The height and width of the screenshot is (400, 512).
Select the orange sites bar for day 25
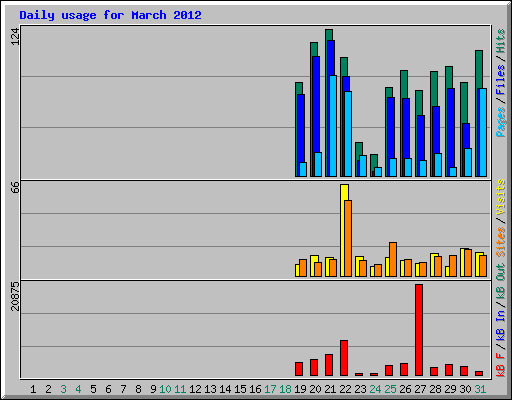tap(393, 259)
